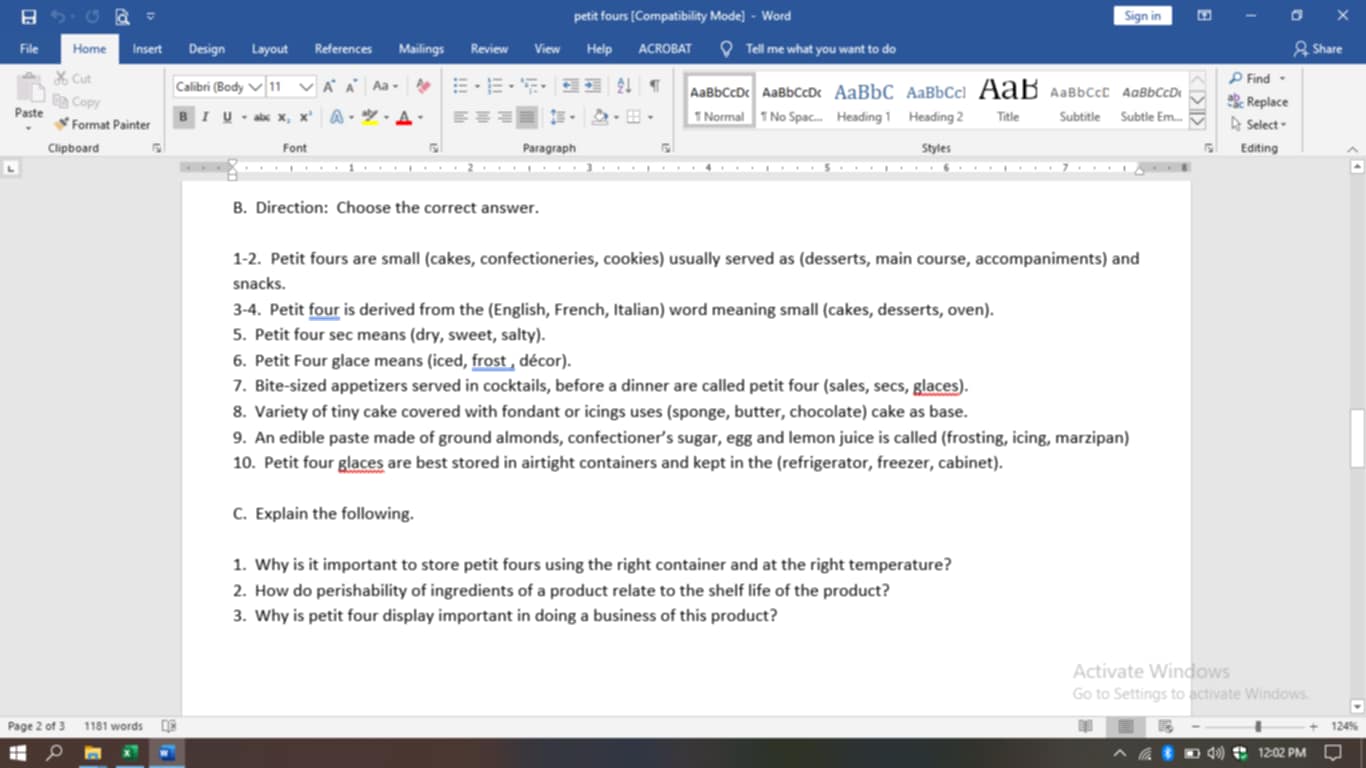The height and width of the screenshot is (768, 1366).
Task: Open the Font dialog launcher
Action: click(434, 148)
